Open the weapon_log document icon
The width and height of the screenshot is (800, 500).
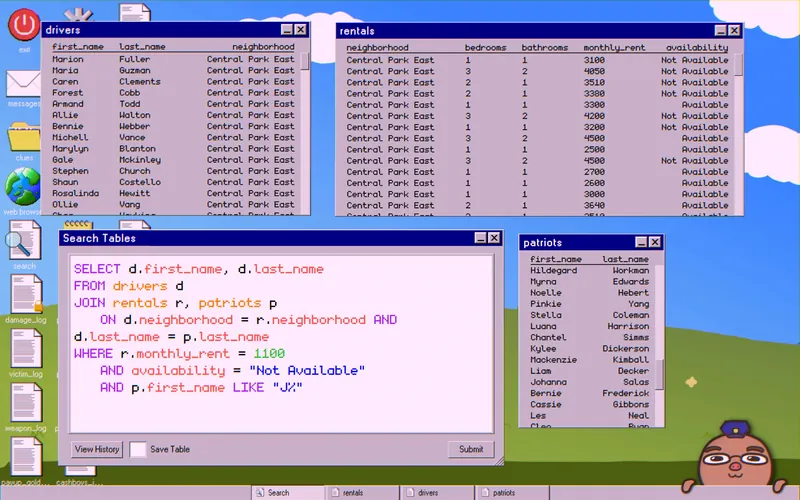26,403
